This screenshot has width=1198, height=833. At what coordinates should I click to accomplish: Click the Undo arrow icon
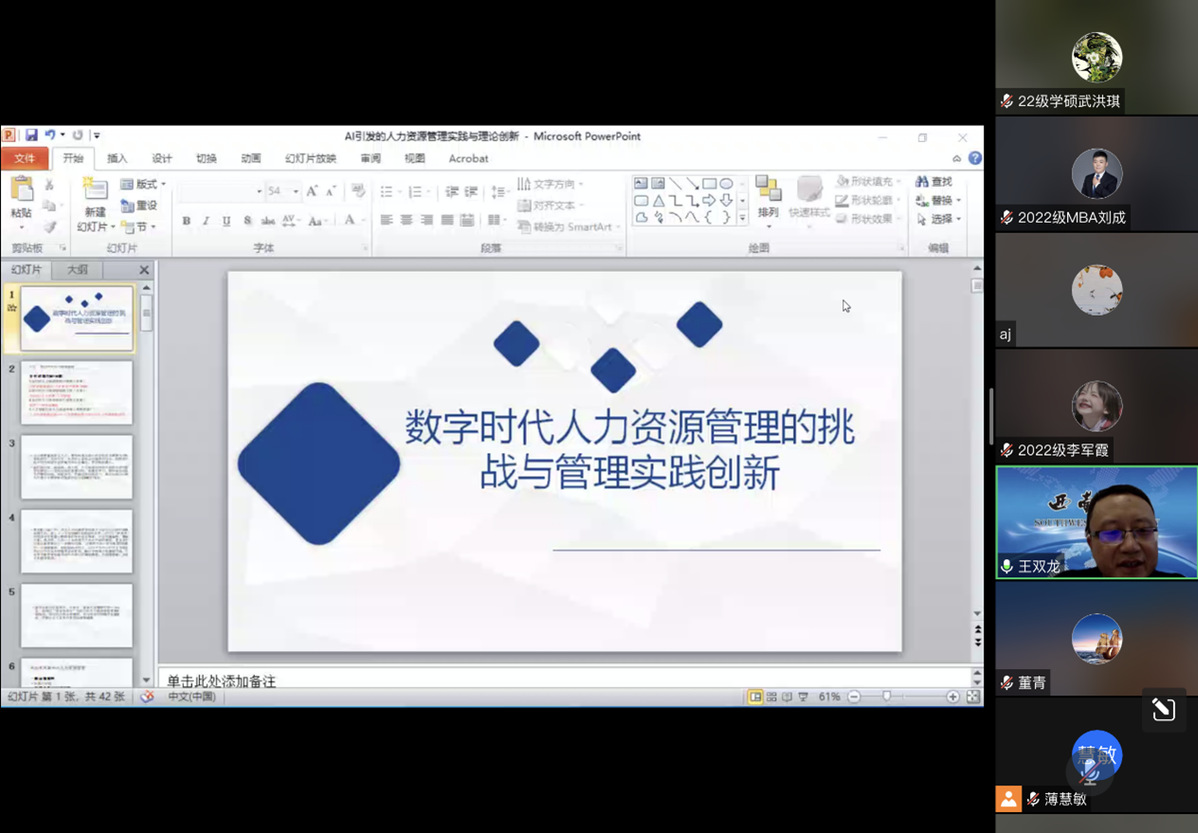point(50,135)
